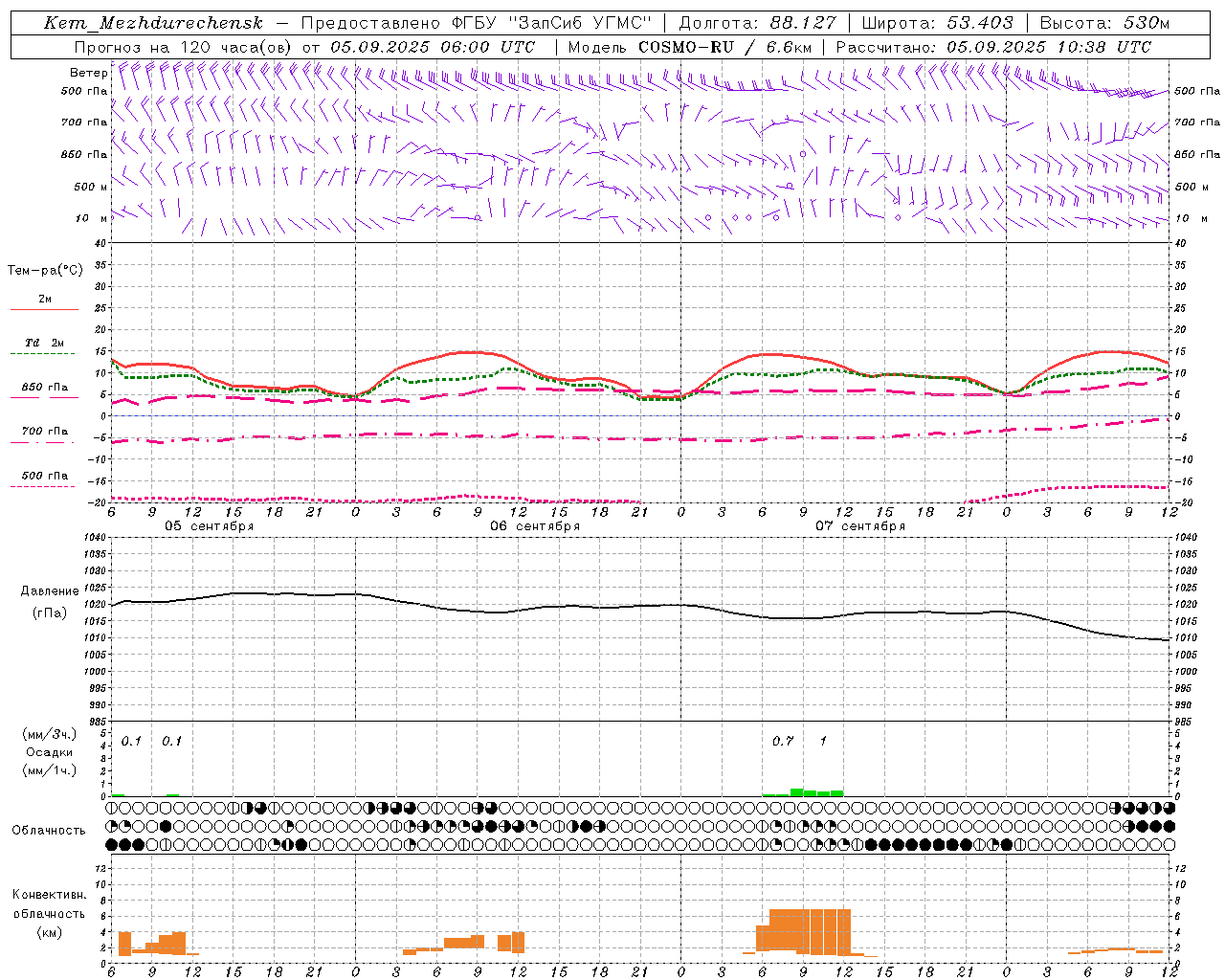Click the "Облачность" cloud cover label
The image size is (1225, 980).
click(49, 830)
